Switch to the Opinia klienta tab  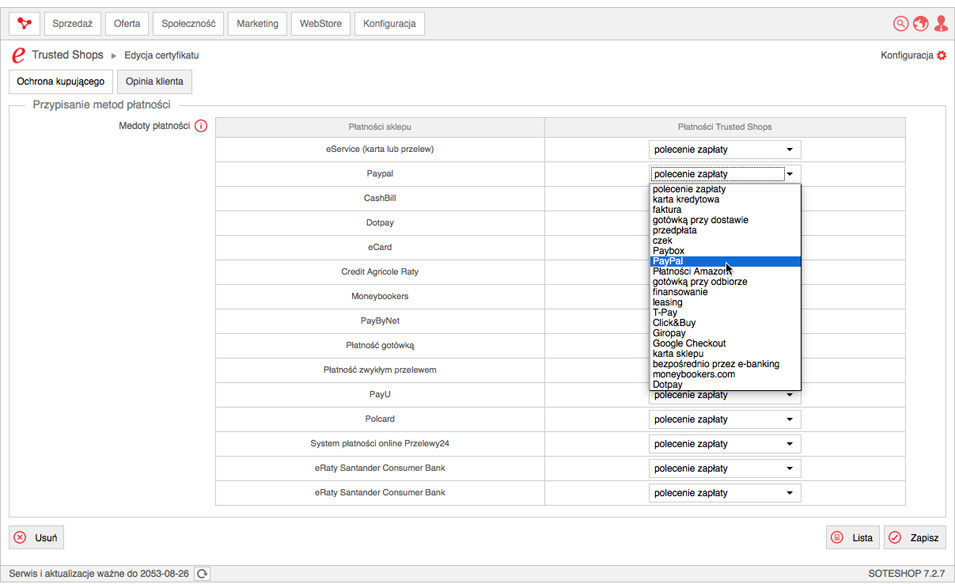click(x=154, y=82)
